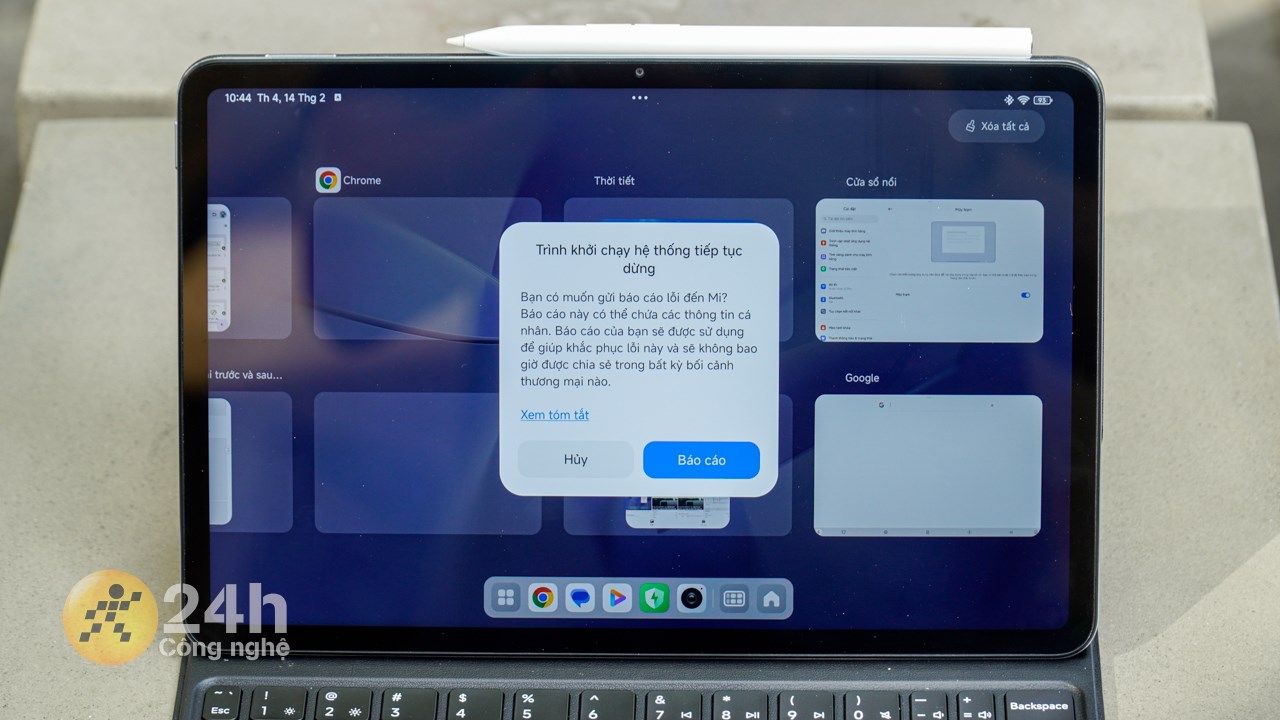This screenshot has width=1280, height=720.
Task: Open the Google recent app card
Action: [x=928, y=465]
